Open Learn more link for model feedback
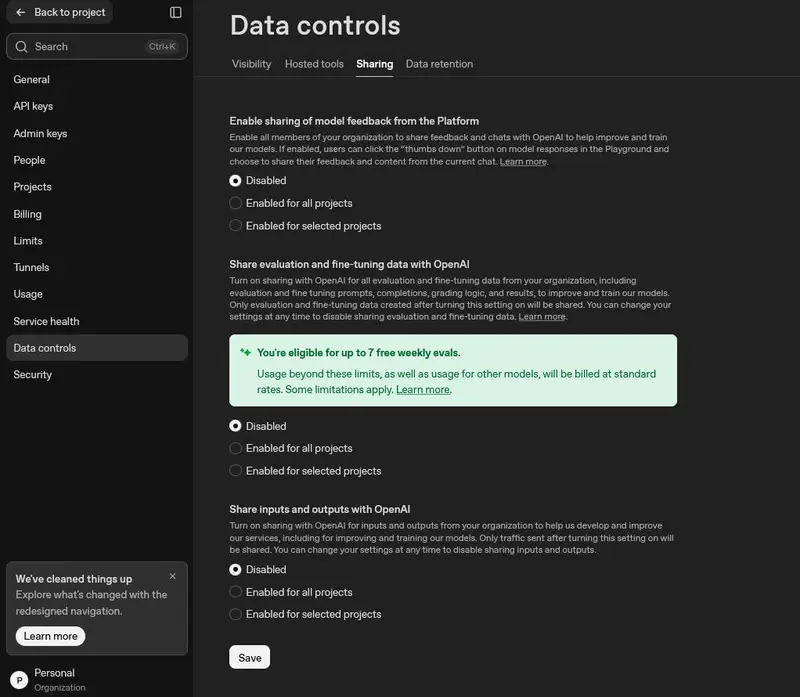Viewport: 800px width, 697px height. pyautogui.click(x=523, y=162)
